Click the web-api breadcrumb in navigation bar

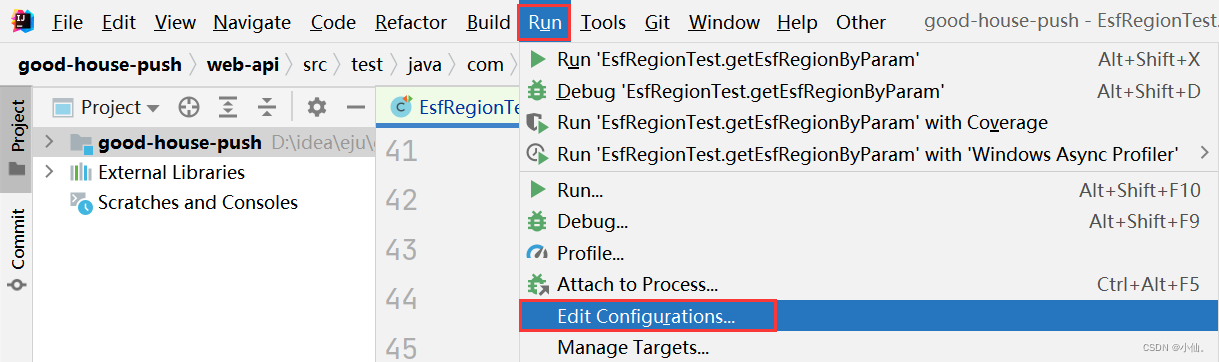coord(242,65)
